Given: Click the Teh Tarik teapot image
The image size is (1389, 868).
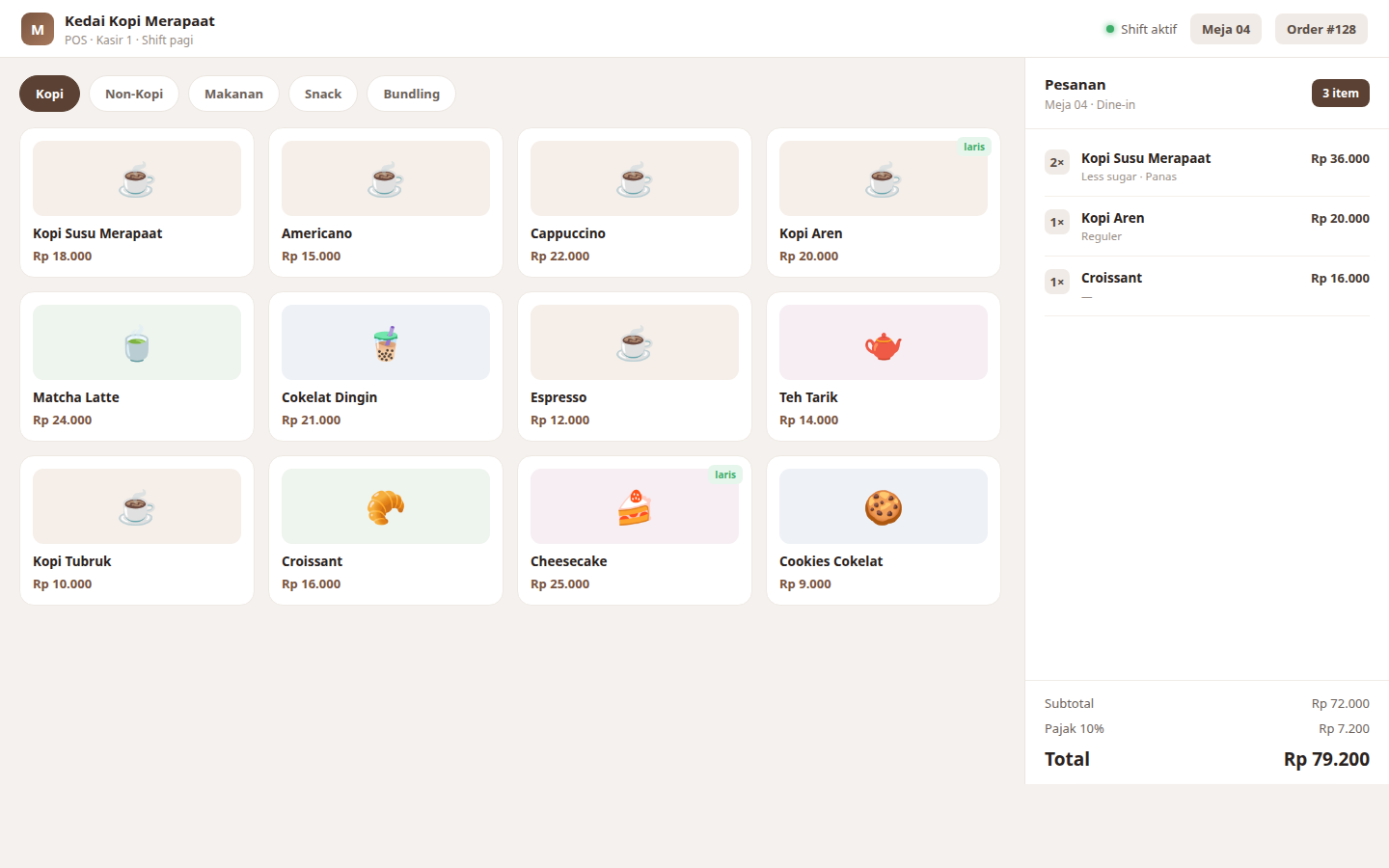Looking at the screenshot, I should (x=884, y=342).
